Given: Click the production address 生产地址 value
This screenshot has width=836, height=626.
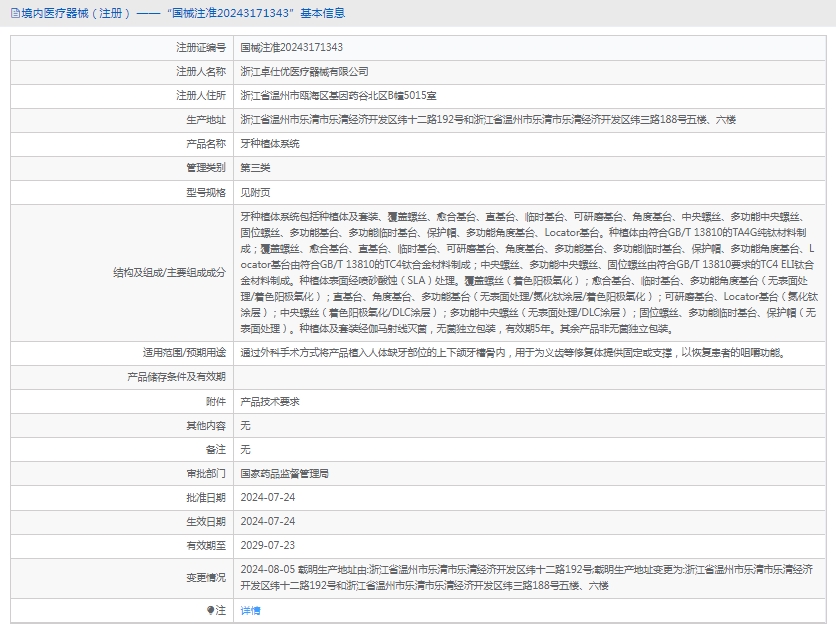Looking at the screenshot, I should pyautogui.click(x=487, y=119).
